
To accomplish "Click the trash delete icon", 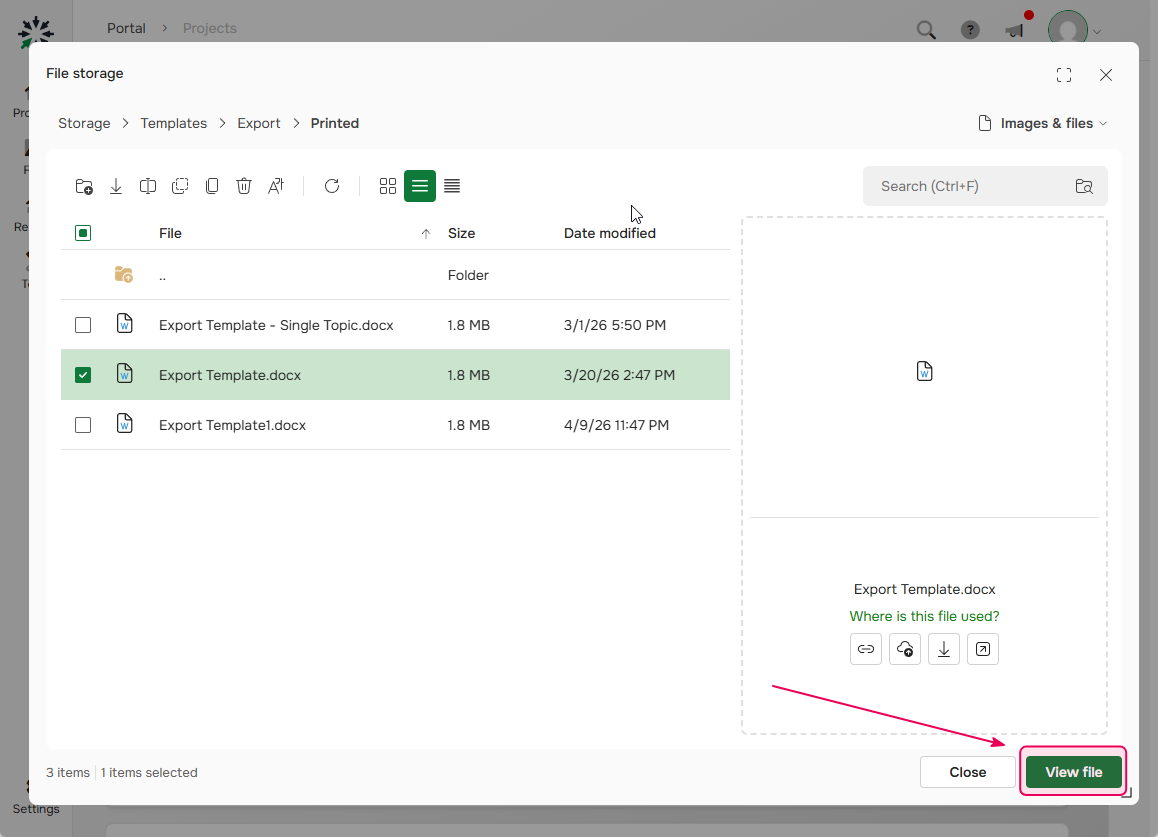I will pos(244,186).
